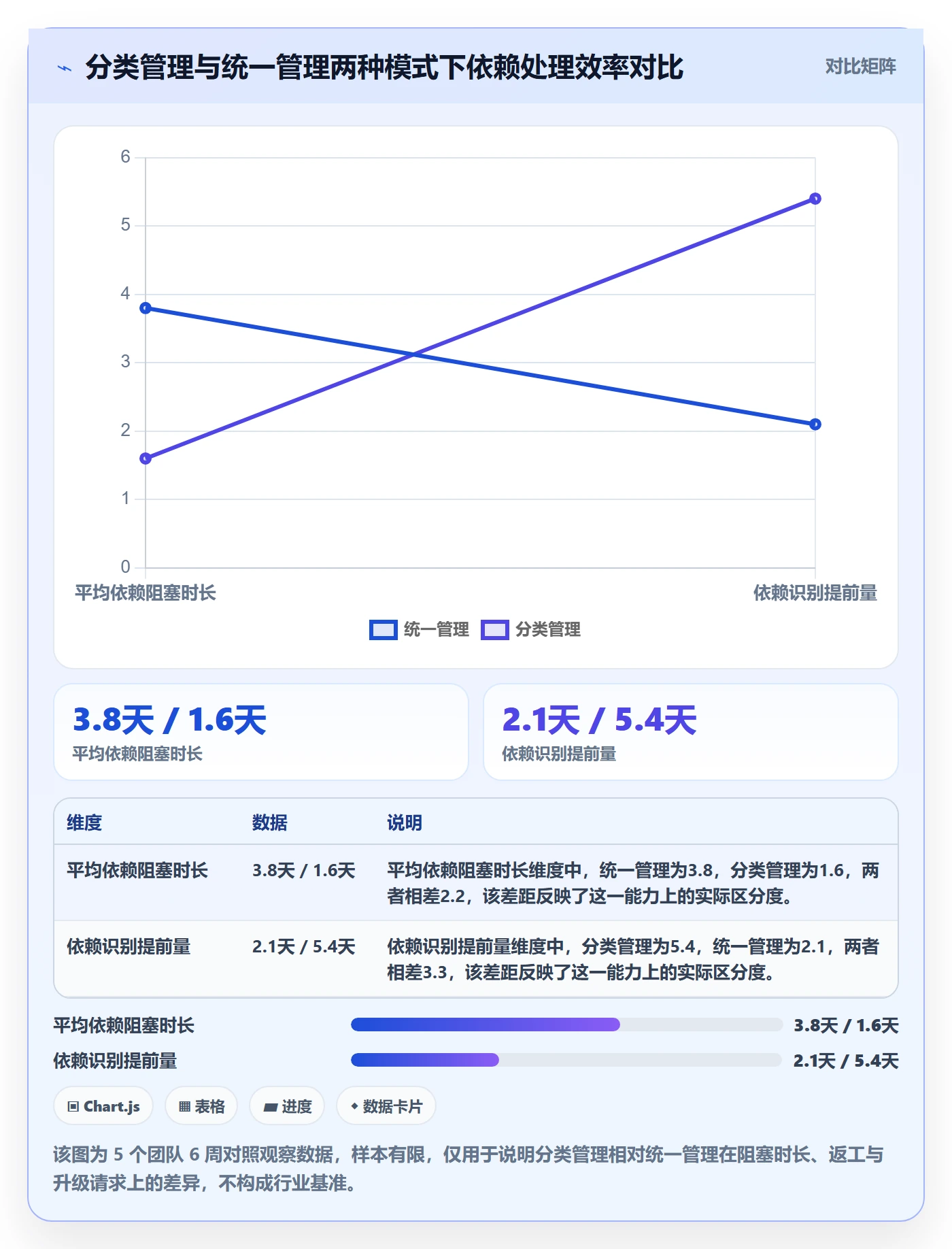Click the 维度 table header
Image resolution: width=952 pixels, height=1249 pixels.
[84, 822]
